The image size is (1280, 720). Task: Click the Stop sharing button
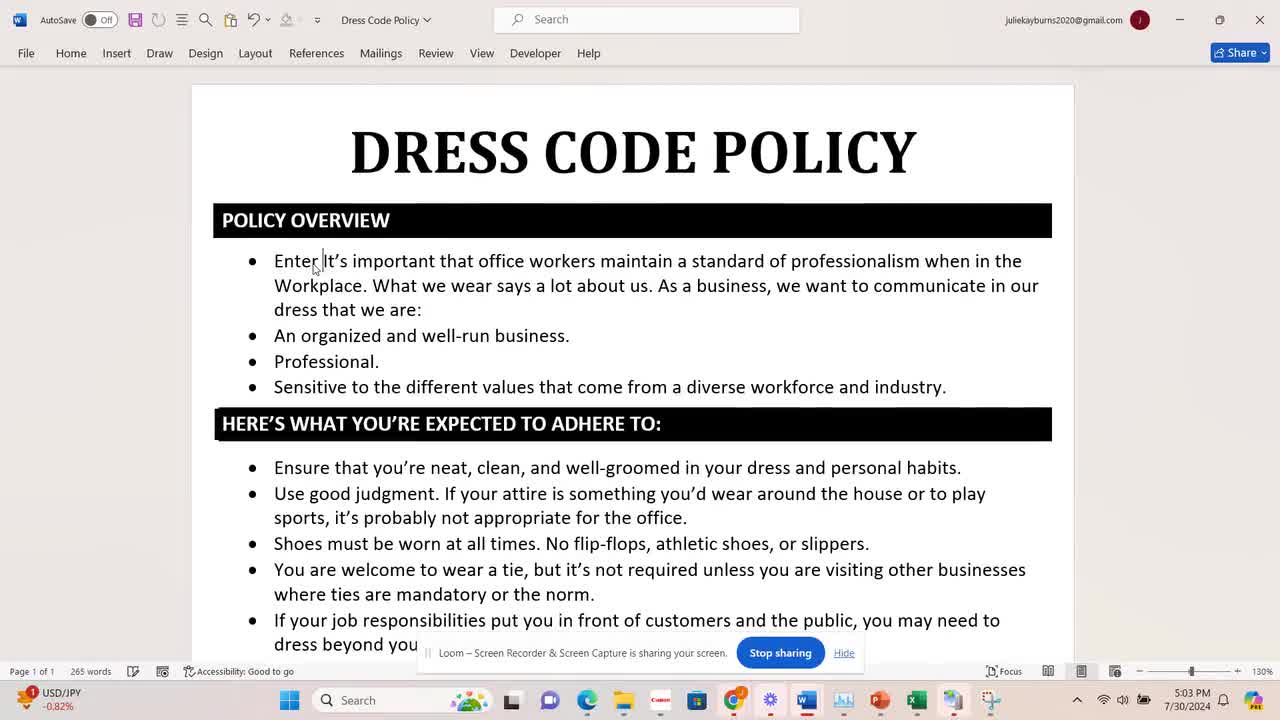pos(780,653)
